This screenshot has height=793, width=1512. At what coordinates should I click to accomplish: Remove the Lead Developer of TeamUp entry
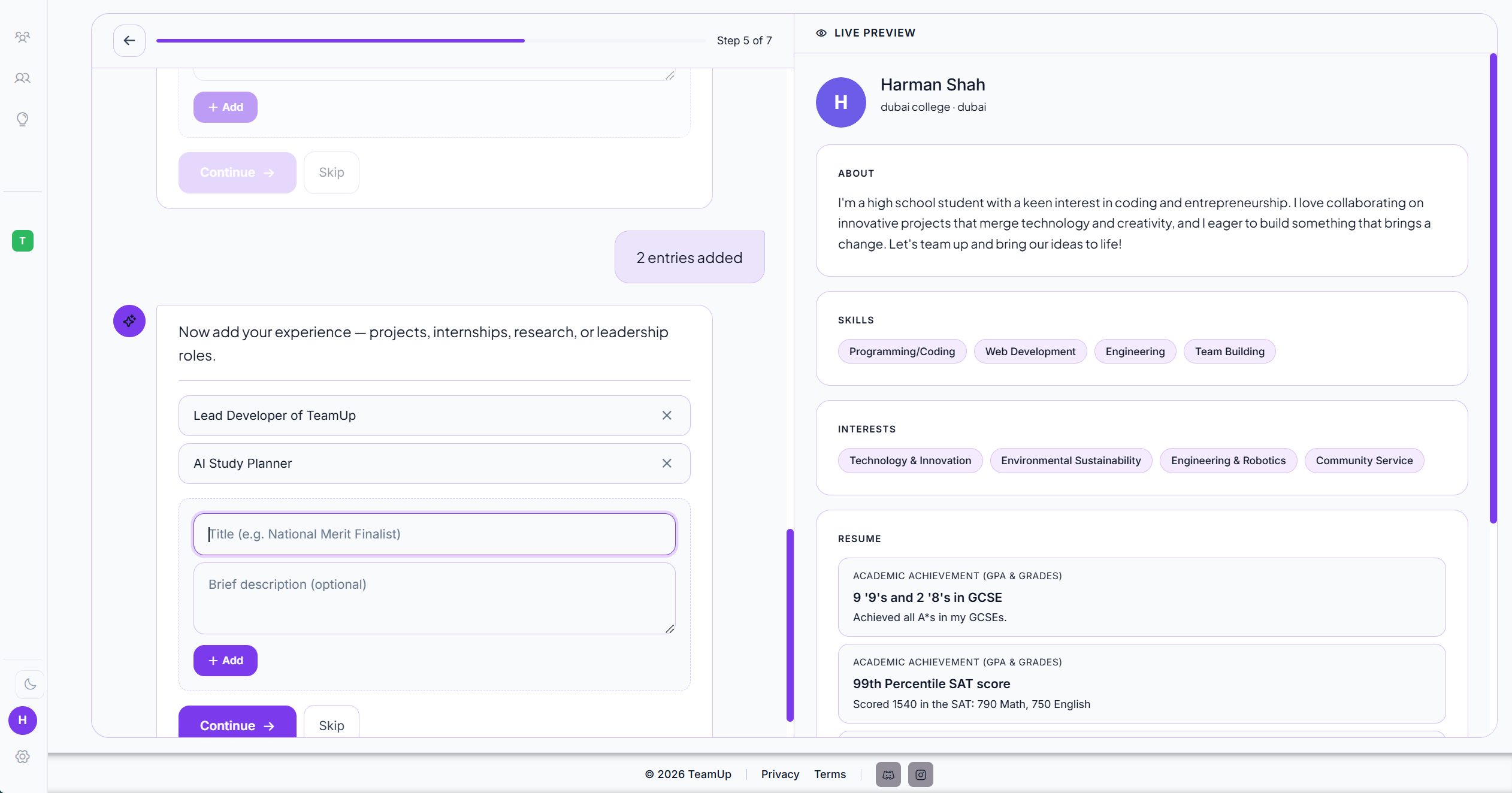[667, 415]
